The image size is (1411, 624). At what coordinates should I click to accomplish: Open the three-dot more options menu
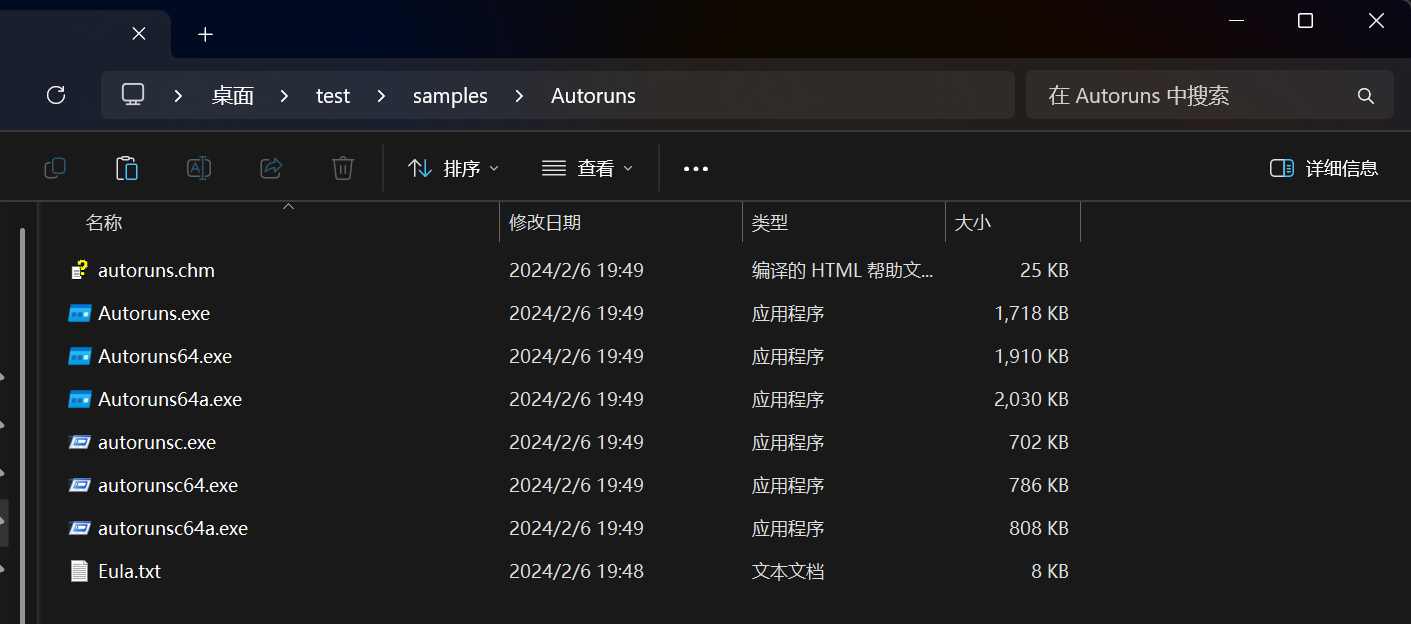click(x=696, y=168)
